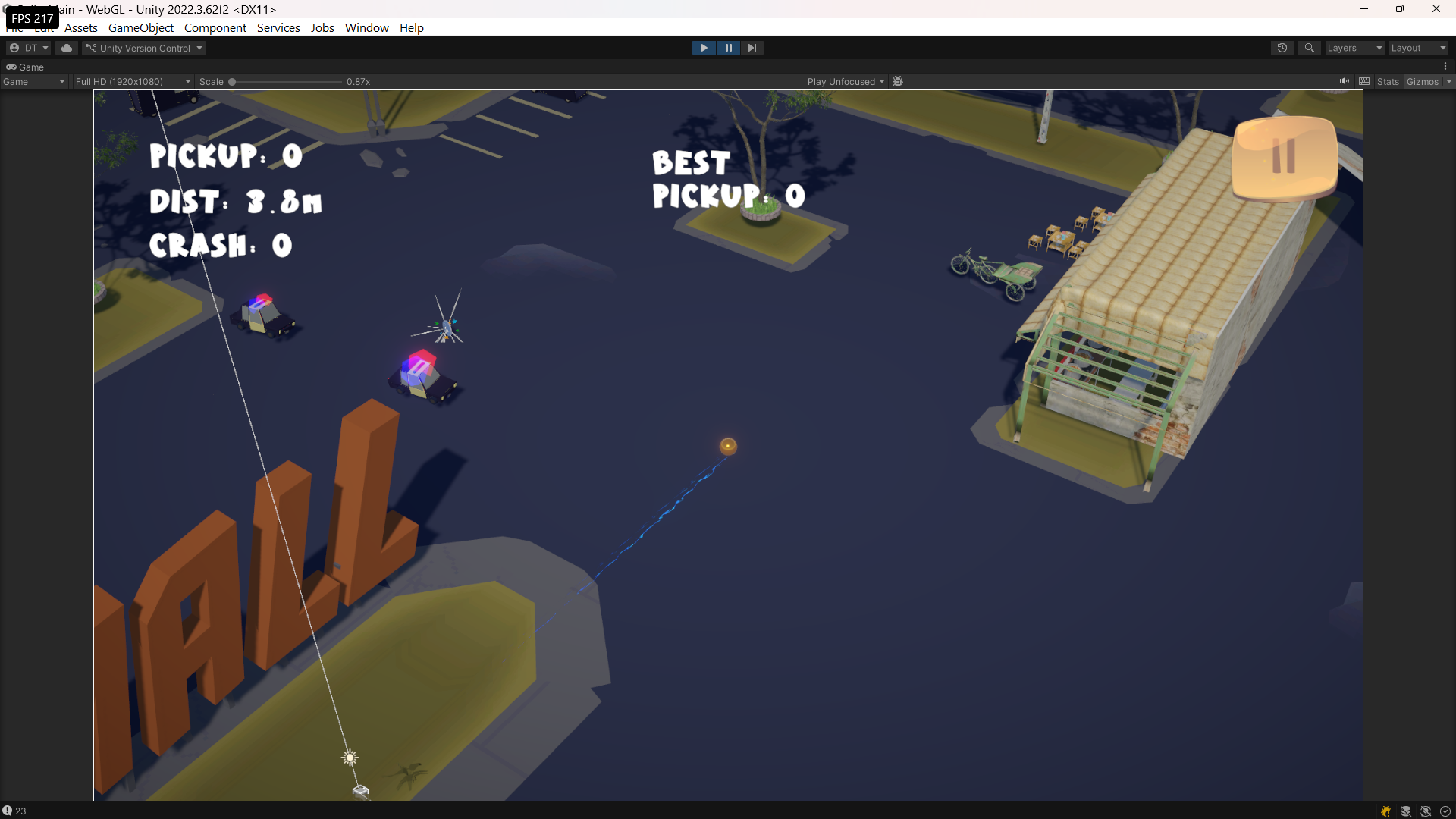Mute audio in the Game view

[1344, 81]
